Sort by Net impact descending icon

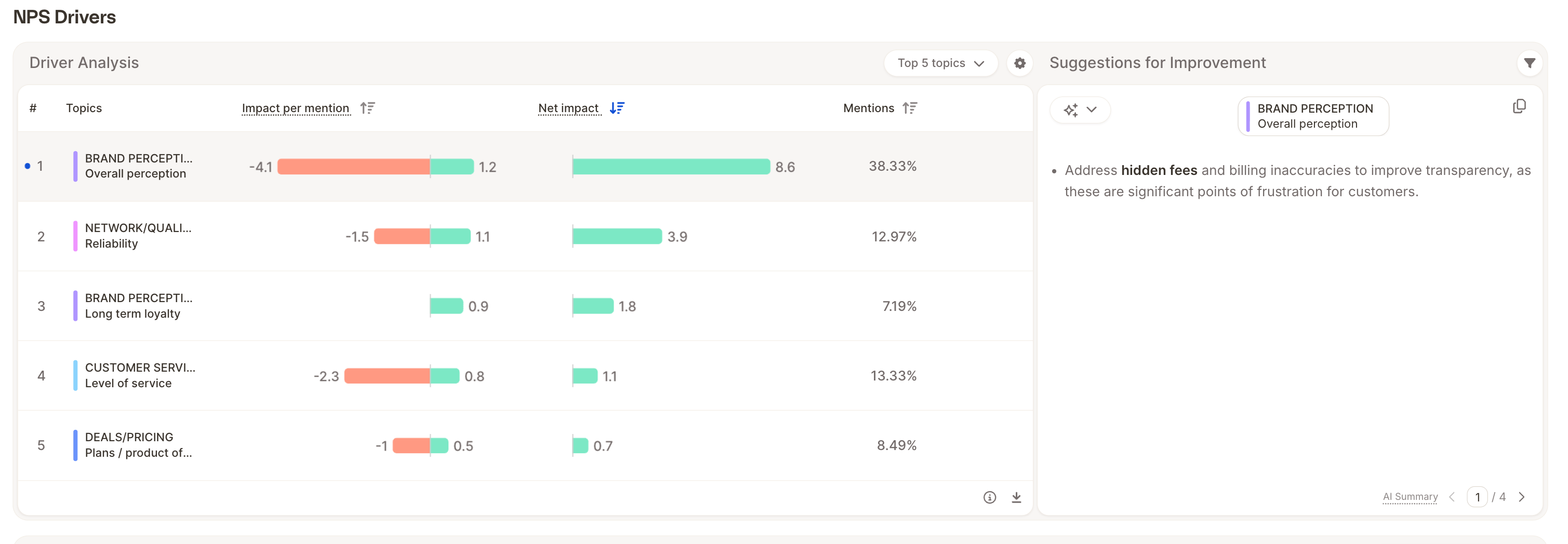pyautogui.click(x=617, y=108)
